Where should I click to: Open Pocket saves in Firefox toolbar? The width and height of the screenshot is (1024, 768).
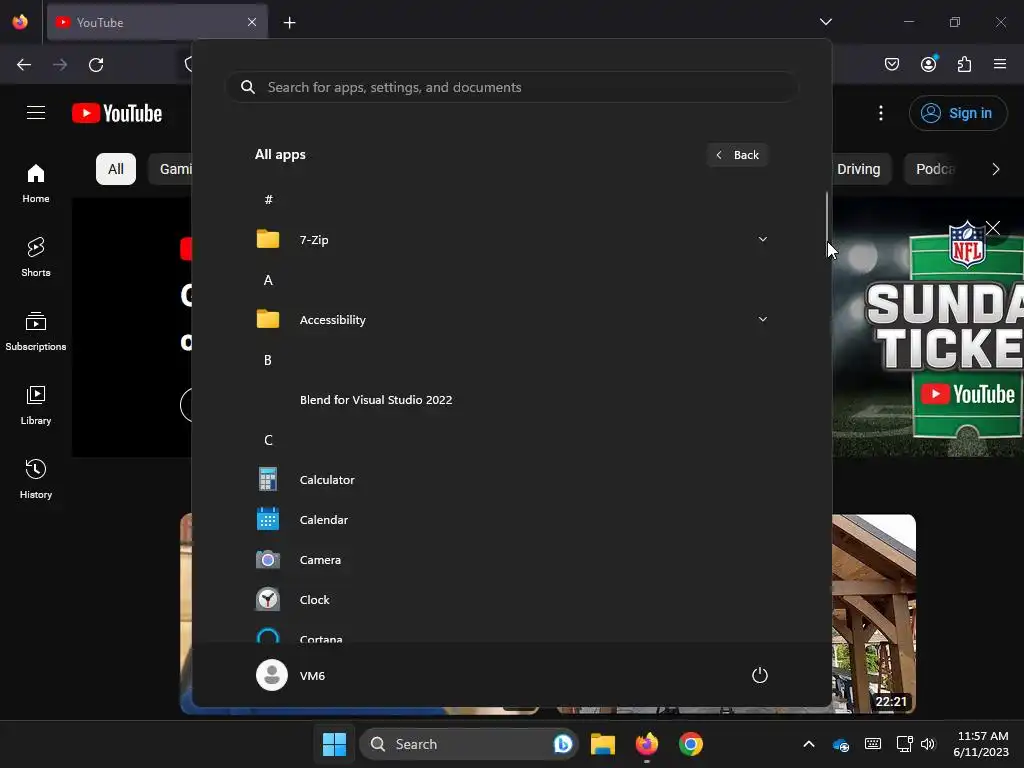point(891,64)
